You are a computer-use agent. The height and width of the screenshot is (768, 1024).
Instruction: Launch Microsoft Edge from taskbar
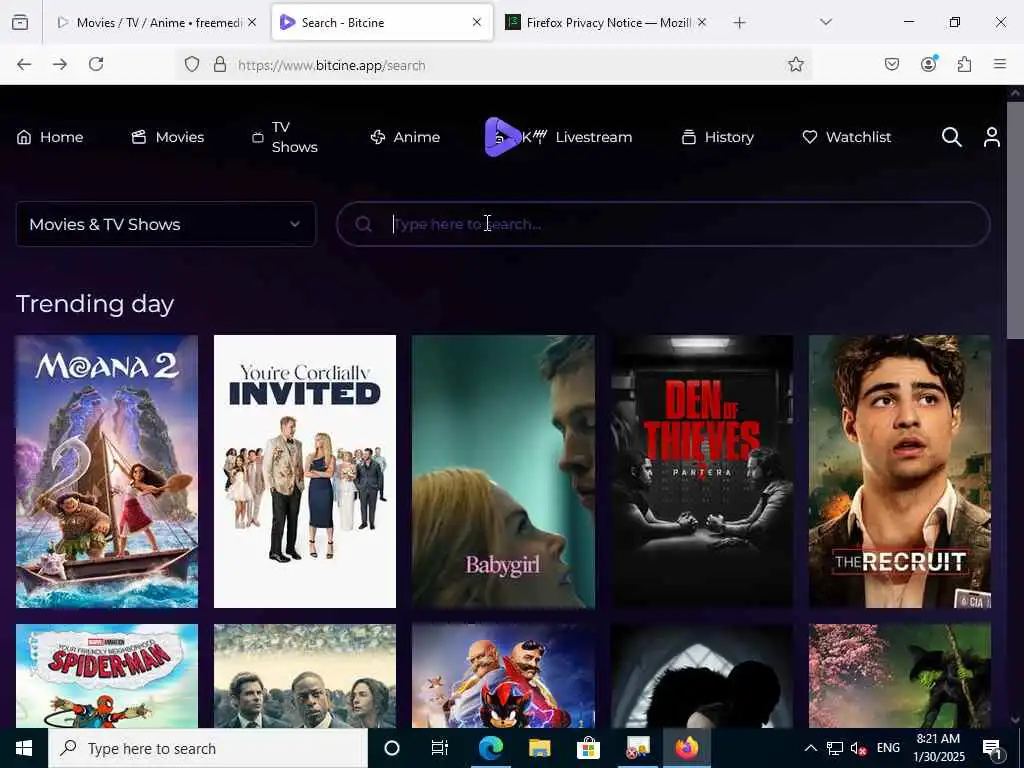click(x=490, y=748)
